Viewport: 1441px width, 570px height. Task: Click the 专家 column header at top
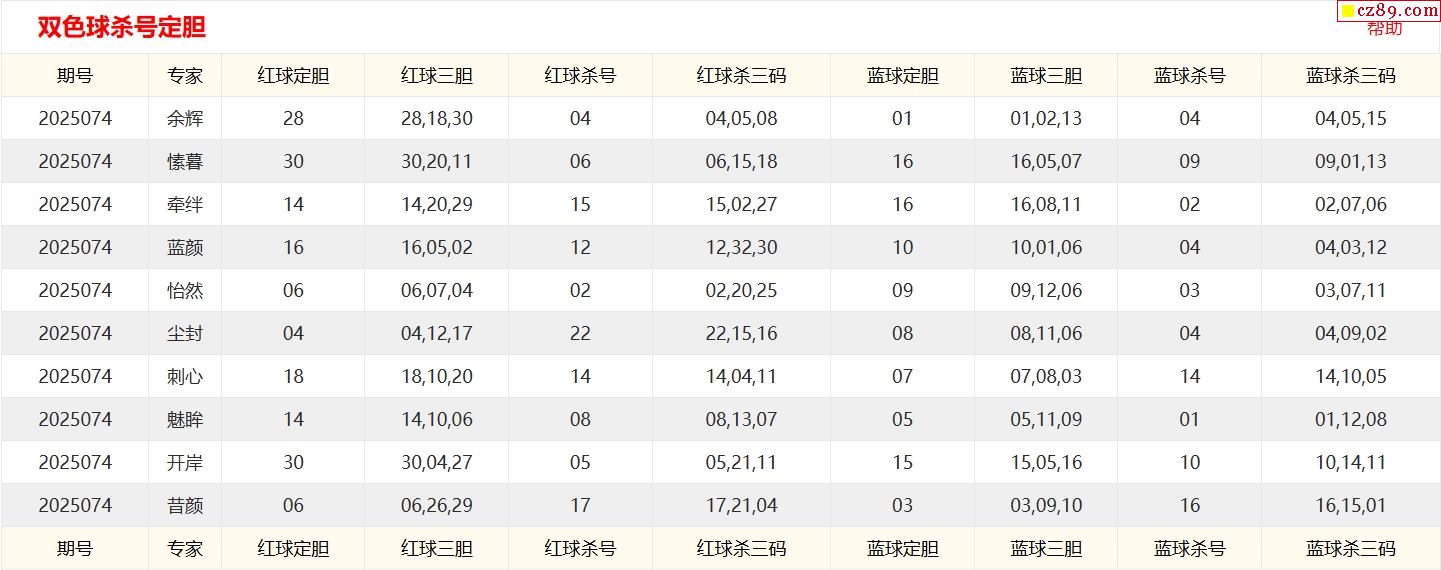[x=185, y=75]
